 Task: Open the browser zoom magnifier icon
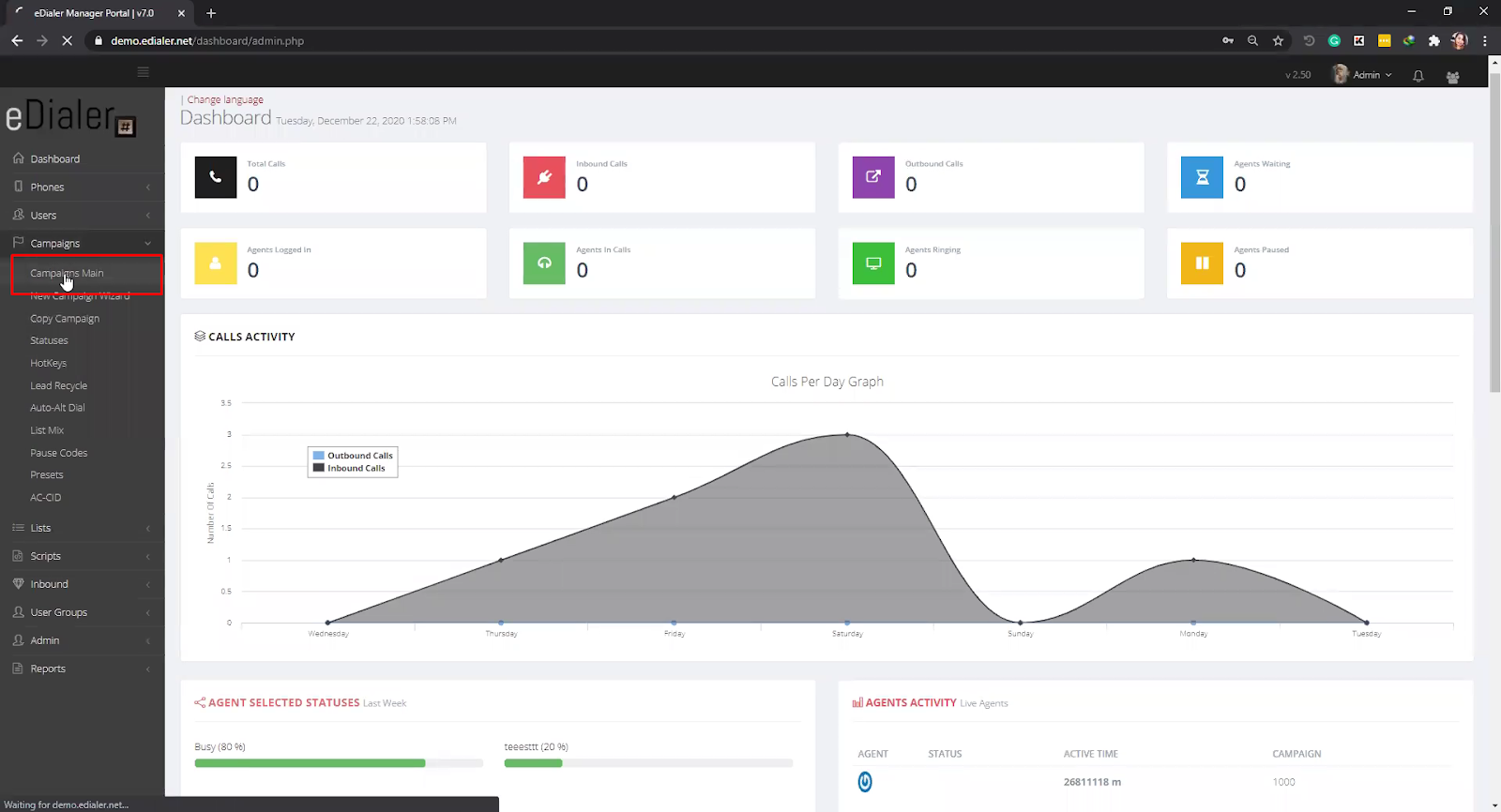tap(1252, 40)
